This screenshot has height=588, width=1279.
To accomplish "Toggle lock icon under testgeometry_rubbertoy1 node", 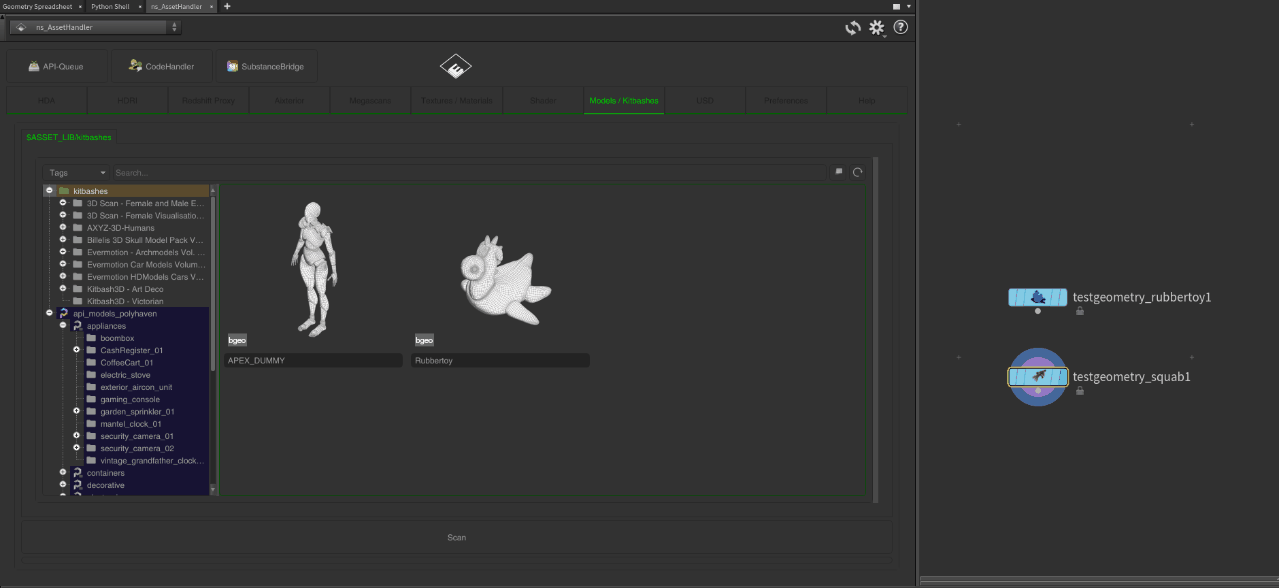I will click(x=1080, y=311).
